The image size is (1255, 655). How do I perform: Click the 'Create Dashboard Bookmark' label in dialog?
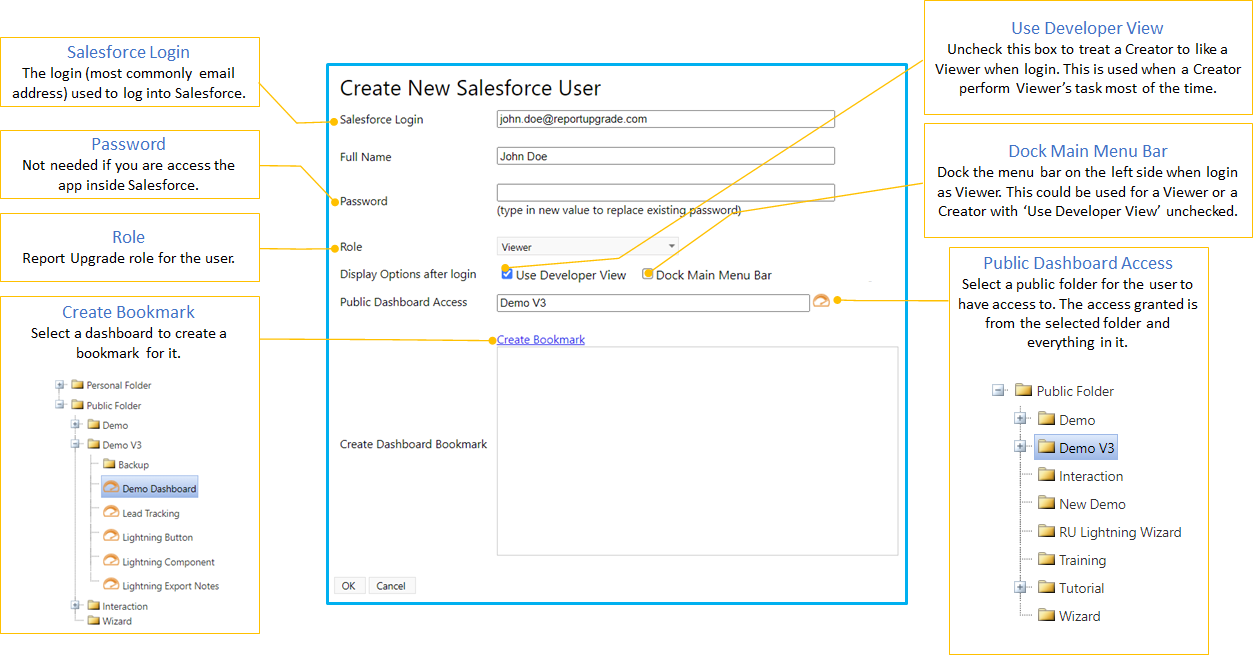point(413,444)
